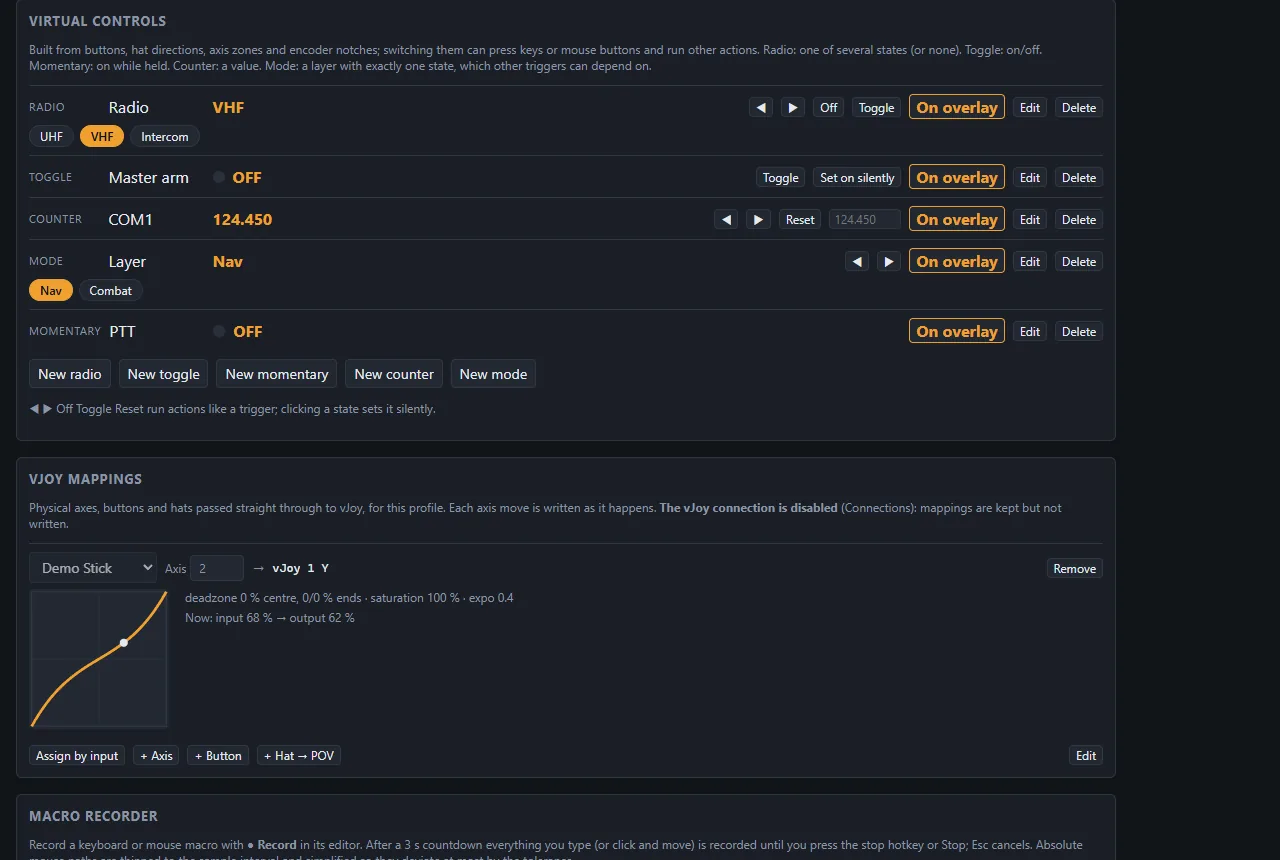1280x860 pixels.
Task: Add an Axis mapping
Action: point(156,755)
